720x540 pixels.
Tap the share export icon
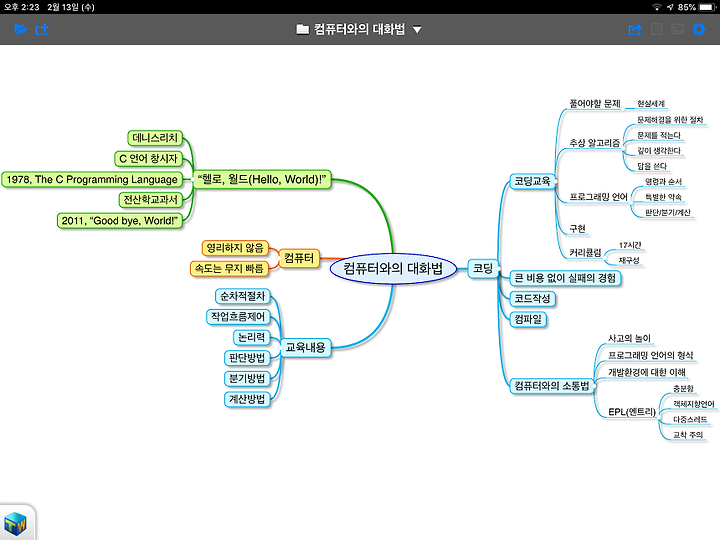click(x=635, y=29)
